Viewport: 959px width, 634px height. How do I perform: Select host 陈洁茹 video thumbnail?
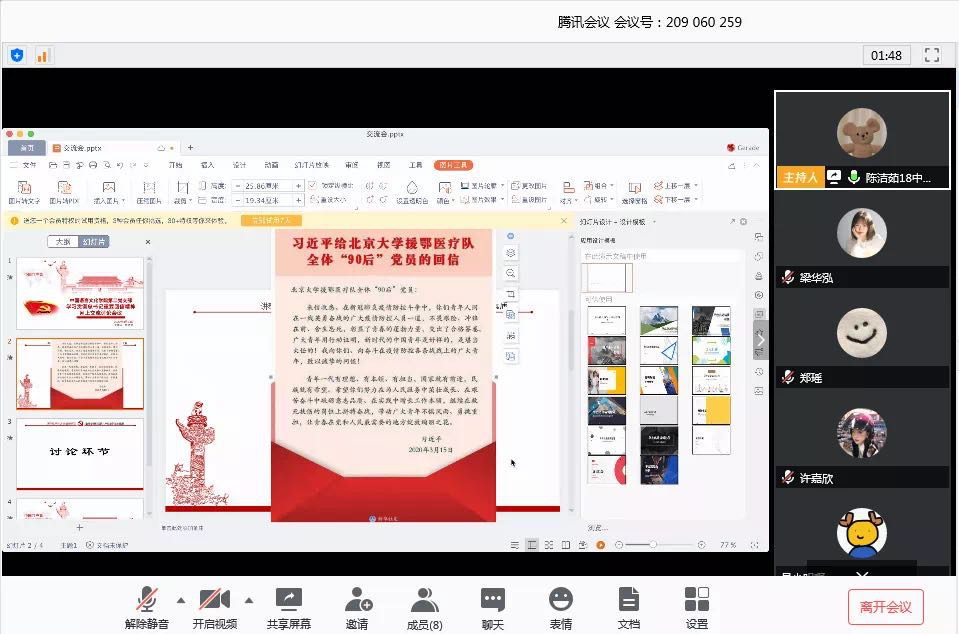point(862,139)
